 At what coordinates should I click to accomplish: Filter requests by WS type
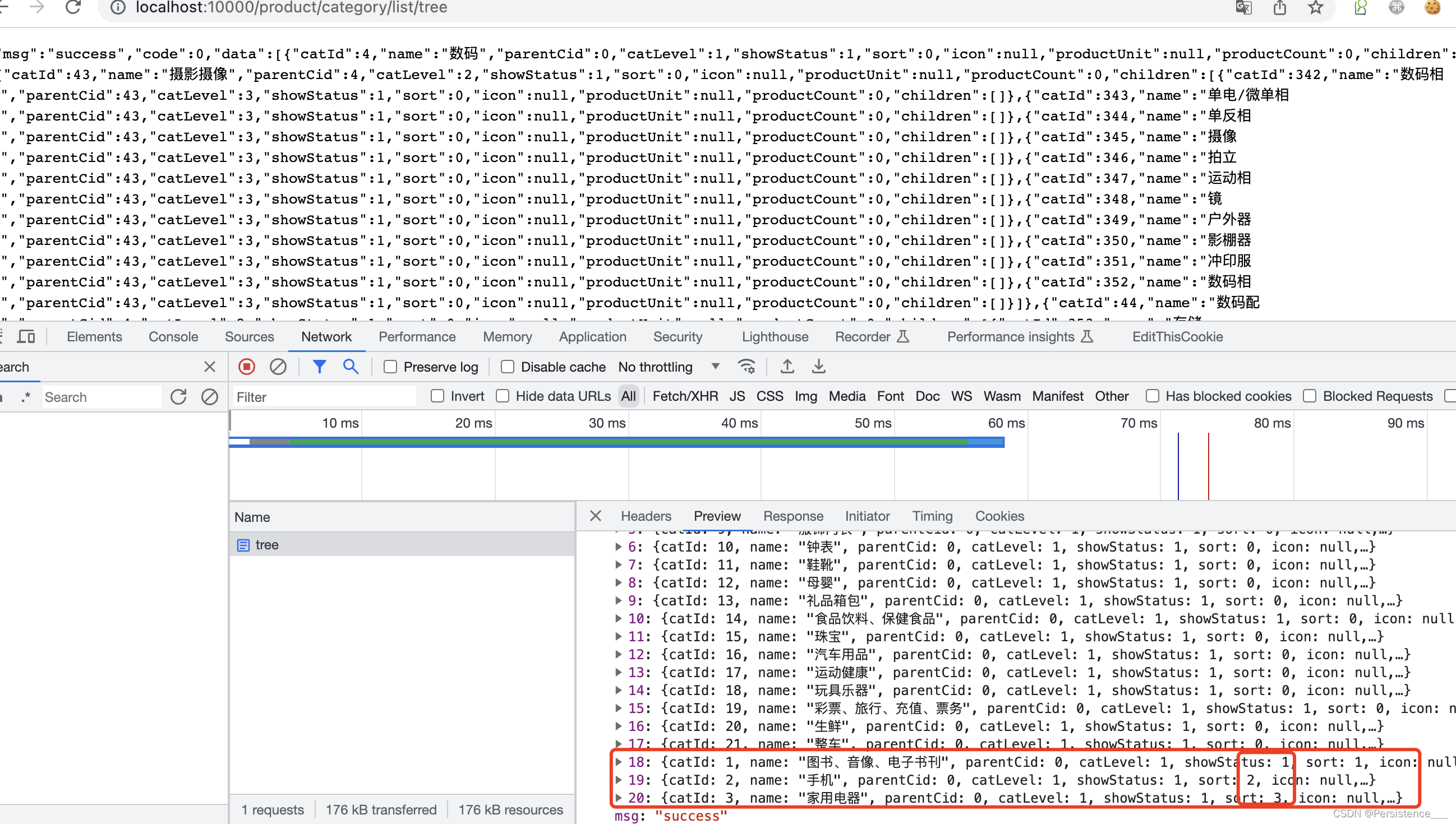click(961, 396)
